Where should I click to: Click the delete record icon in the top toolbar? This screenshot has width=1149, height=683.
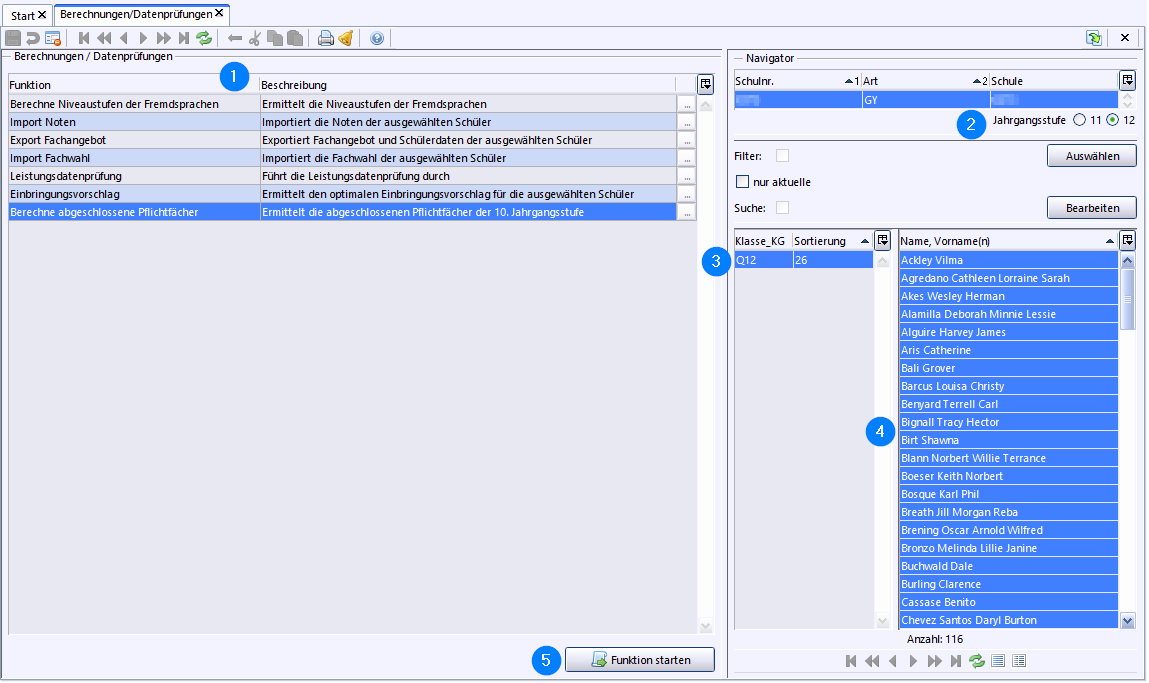(53, 38)
